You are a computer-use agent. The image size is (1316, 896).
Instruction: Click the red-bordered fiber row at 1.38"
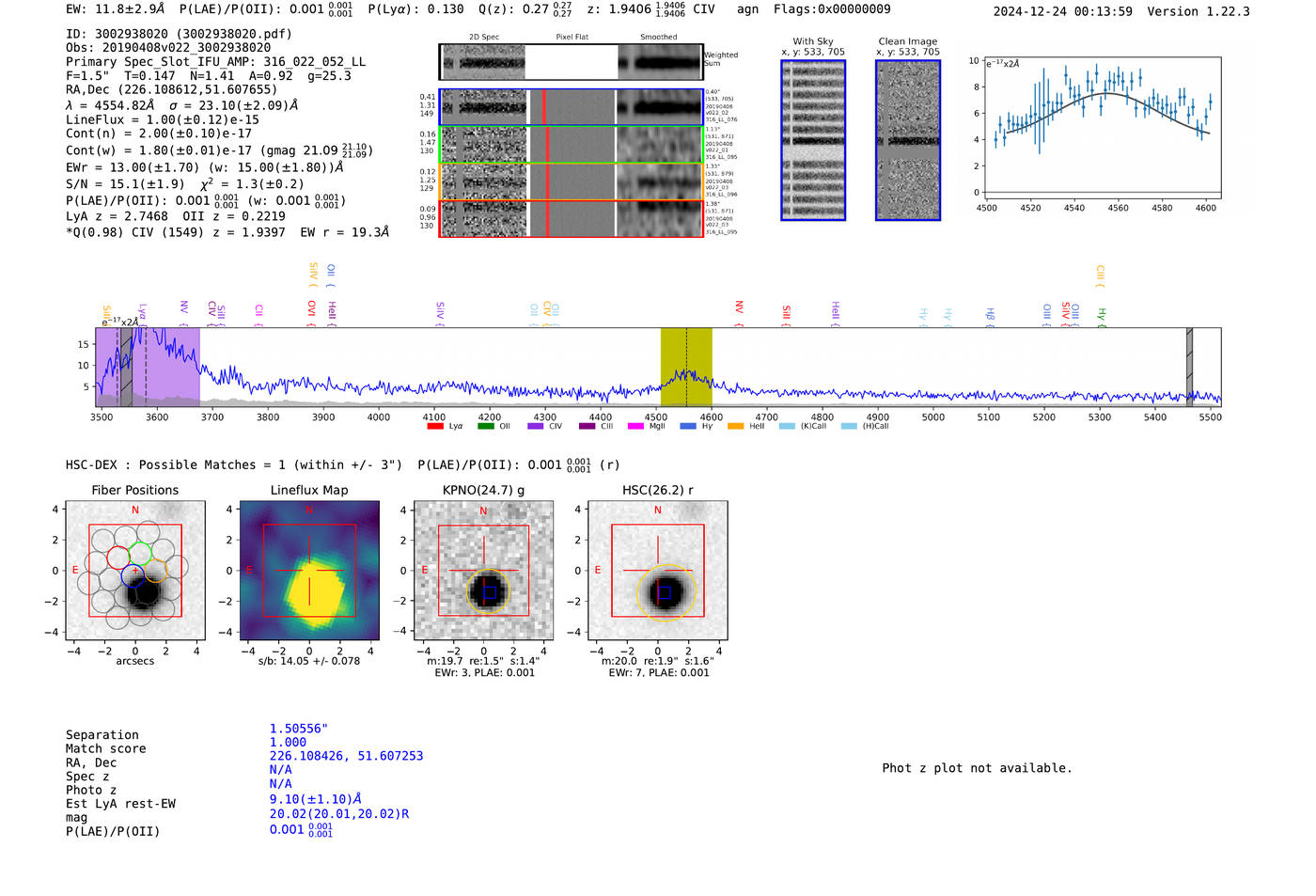tap(572, 218)
